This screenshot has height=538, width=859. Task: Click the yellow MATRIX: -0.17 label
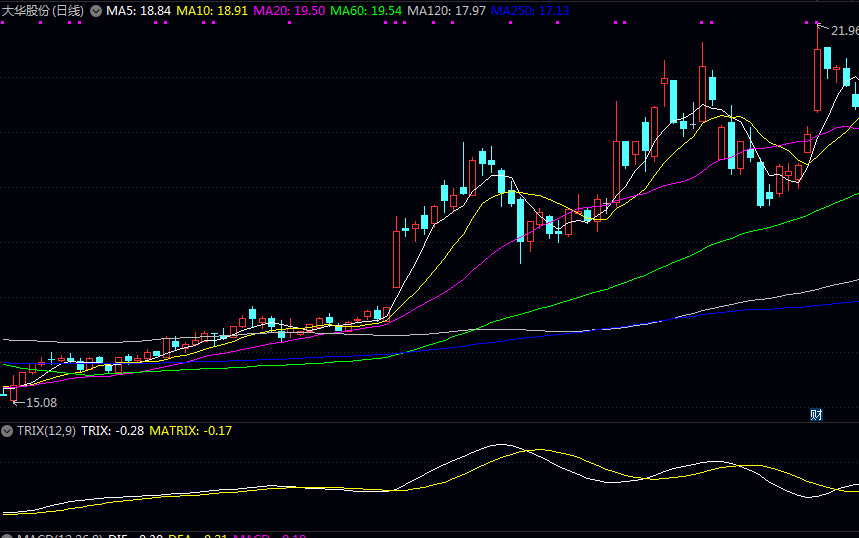tap(190, 430)
